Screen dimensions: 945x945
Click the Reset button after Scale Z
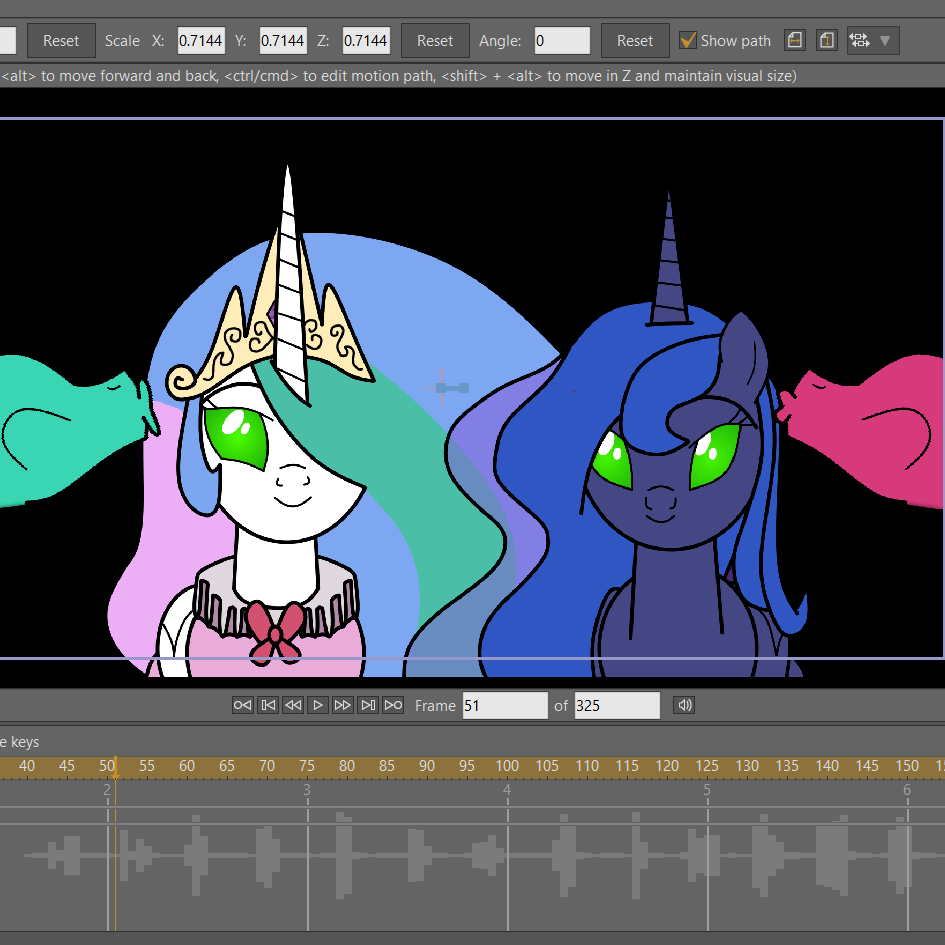point(435,40)
